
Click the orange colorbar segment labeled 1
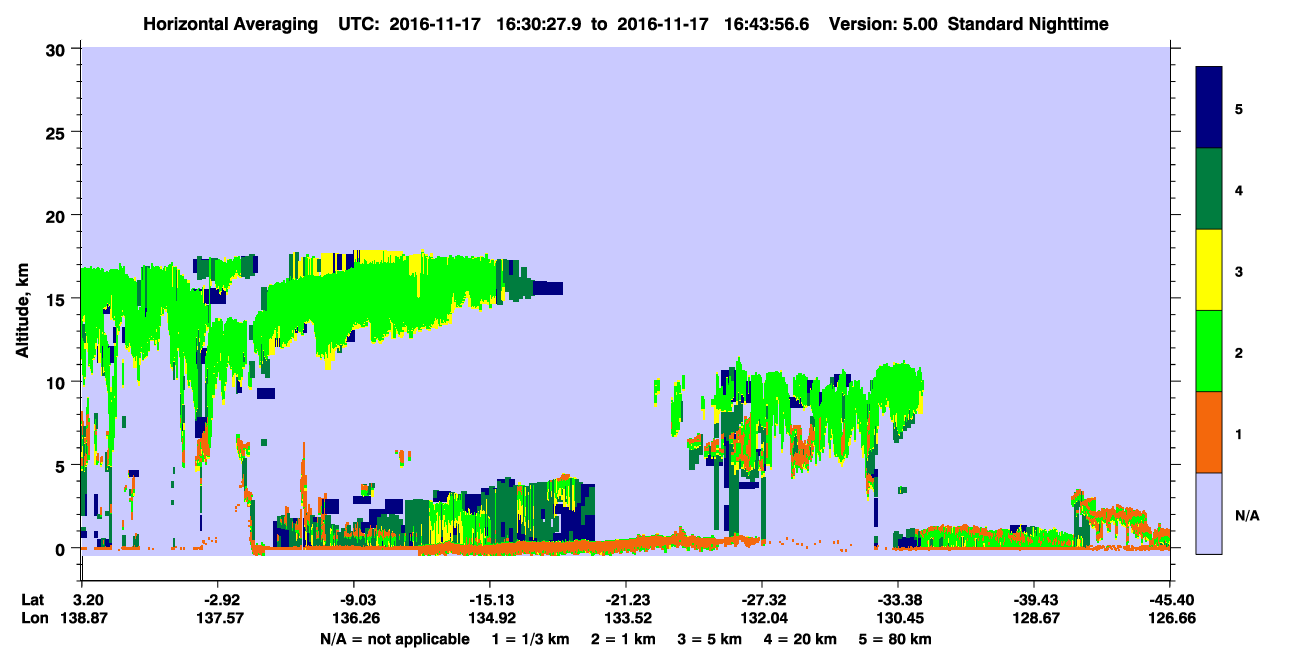point(1209,431)
